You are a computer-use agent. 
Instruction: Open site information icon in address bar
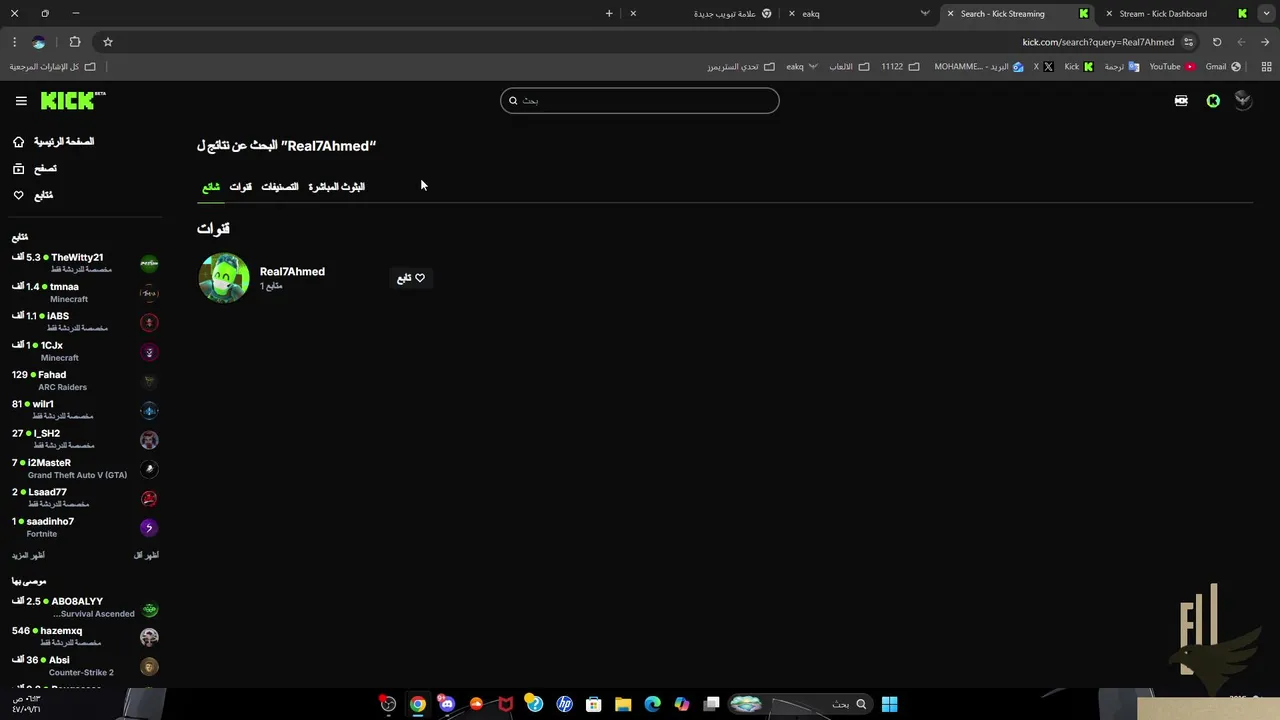point(1188,42)
